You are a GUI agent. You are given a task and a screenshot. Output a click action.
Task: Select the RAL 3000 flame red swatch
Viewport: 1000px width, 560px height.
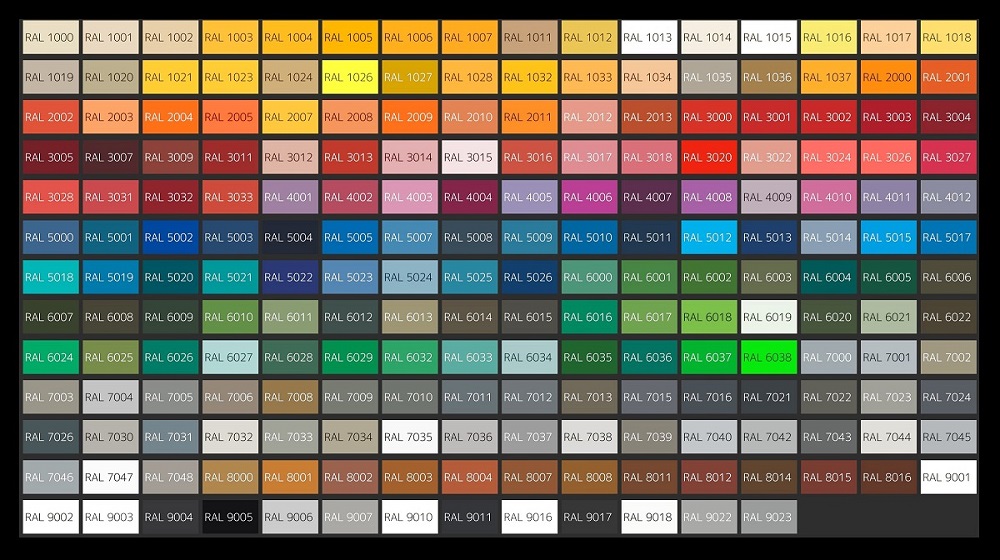709,117
